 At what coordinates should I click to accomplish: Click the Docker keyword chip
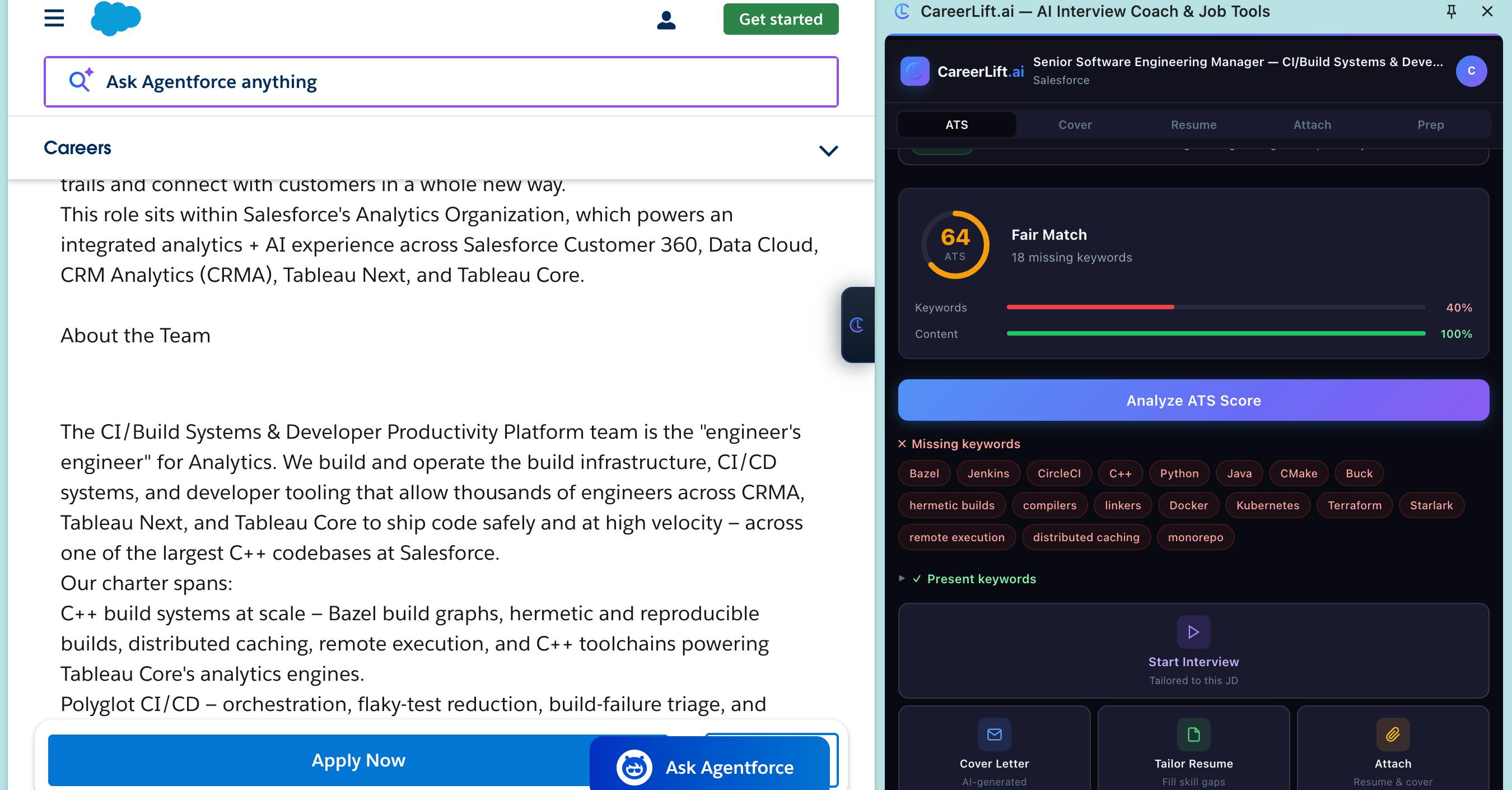coord(1188,505)
